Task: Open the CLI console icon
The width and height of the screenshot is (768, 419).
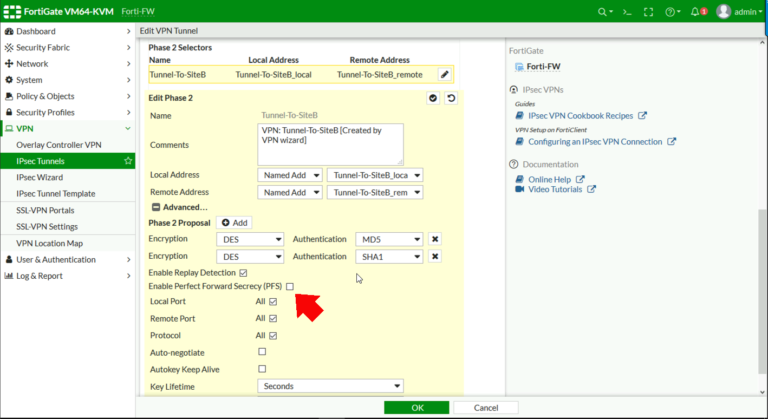Action: tap(627, 12)
